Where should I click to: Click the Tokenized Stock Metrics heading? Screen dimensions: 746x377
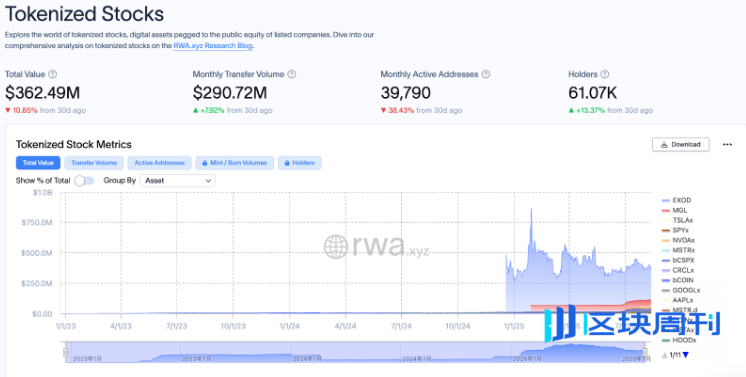point(74,144)
